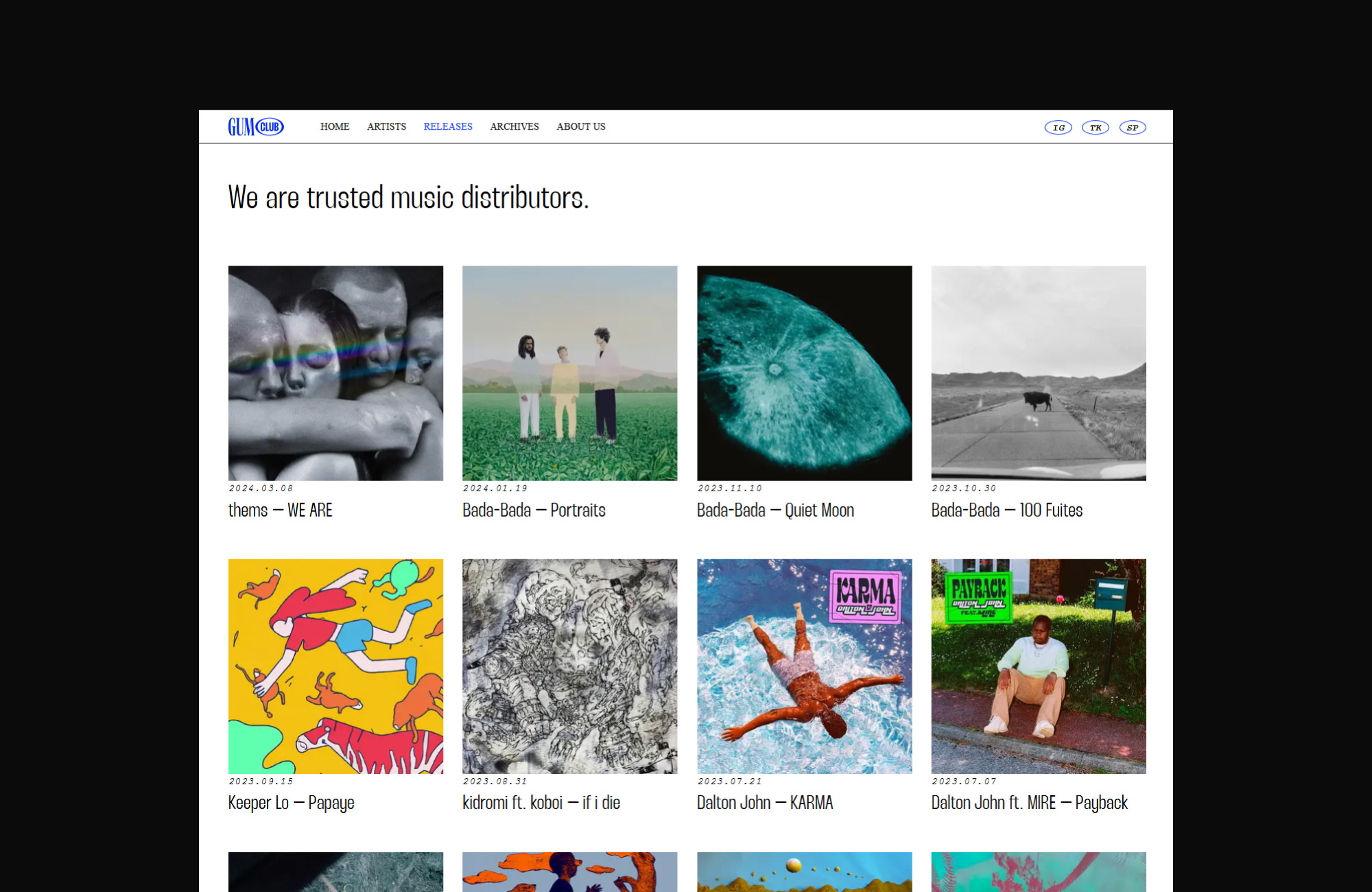Click the Bada-Bada Portraits cover
This screenshot has height=892, width=1372.
tap(569, 373)
